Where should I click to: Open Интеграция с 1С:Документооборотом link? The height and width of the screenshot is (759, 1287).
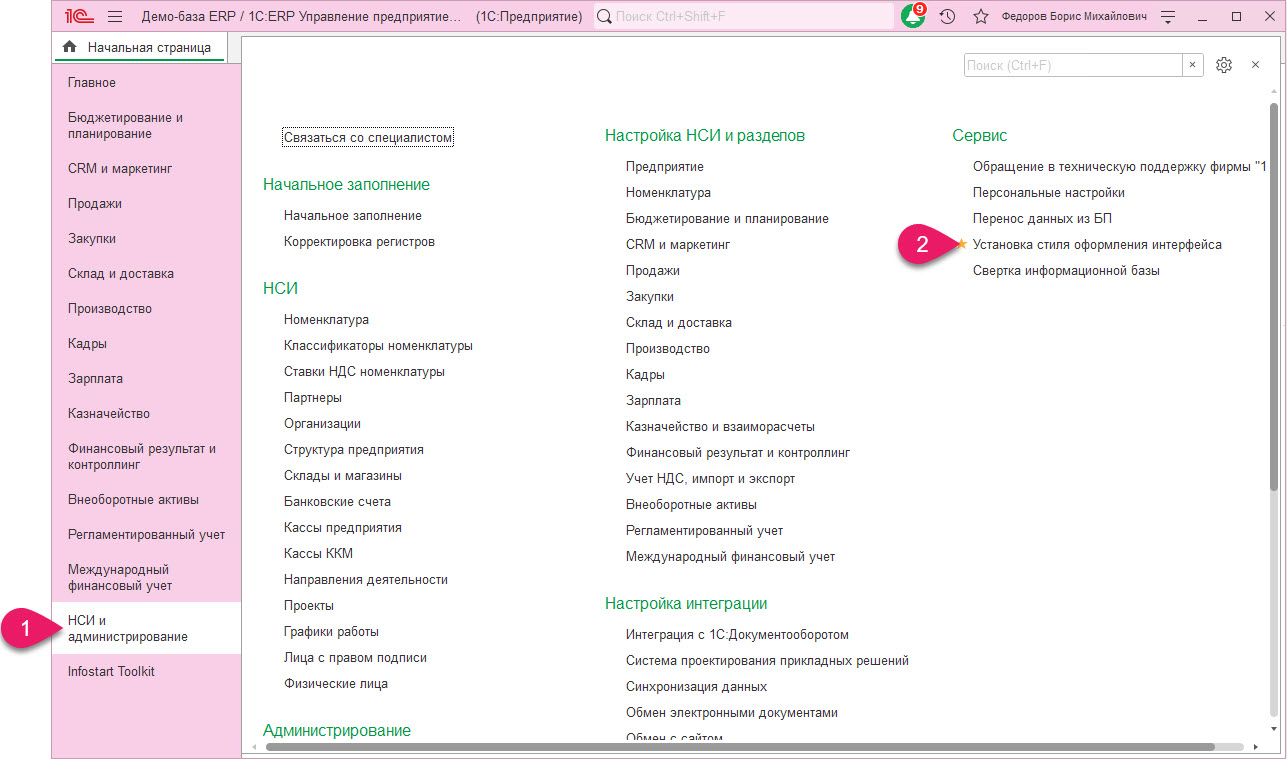pyautogui.click(x=737, y=635)
